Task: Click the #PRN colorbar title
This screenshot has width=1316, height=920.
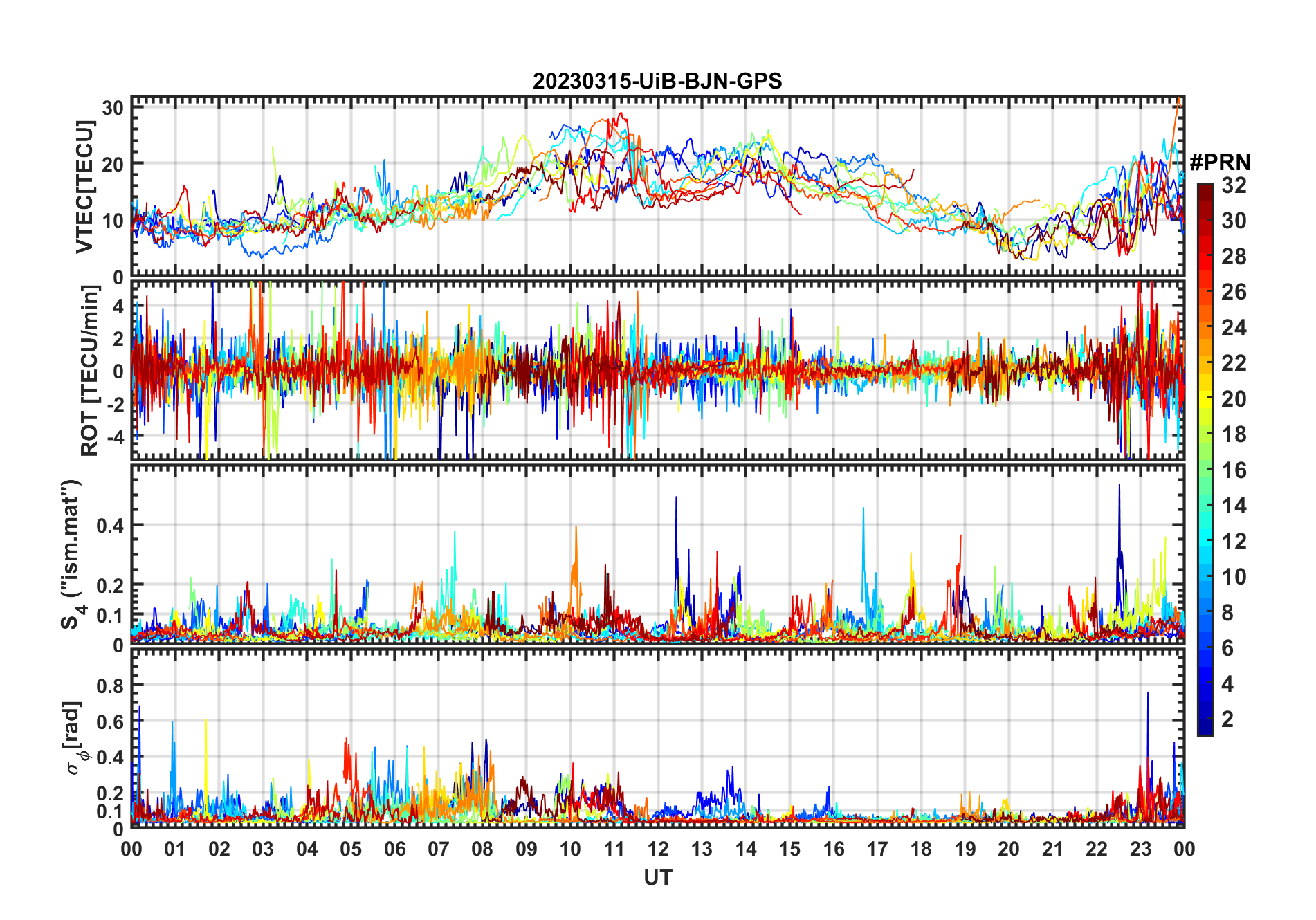Action: [1221, 163]
